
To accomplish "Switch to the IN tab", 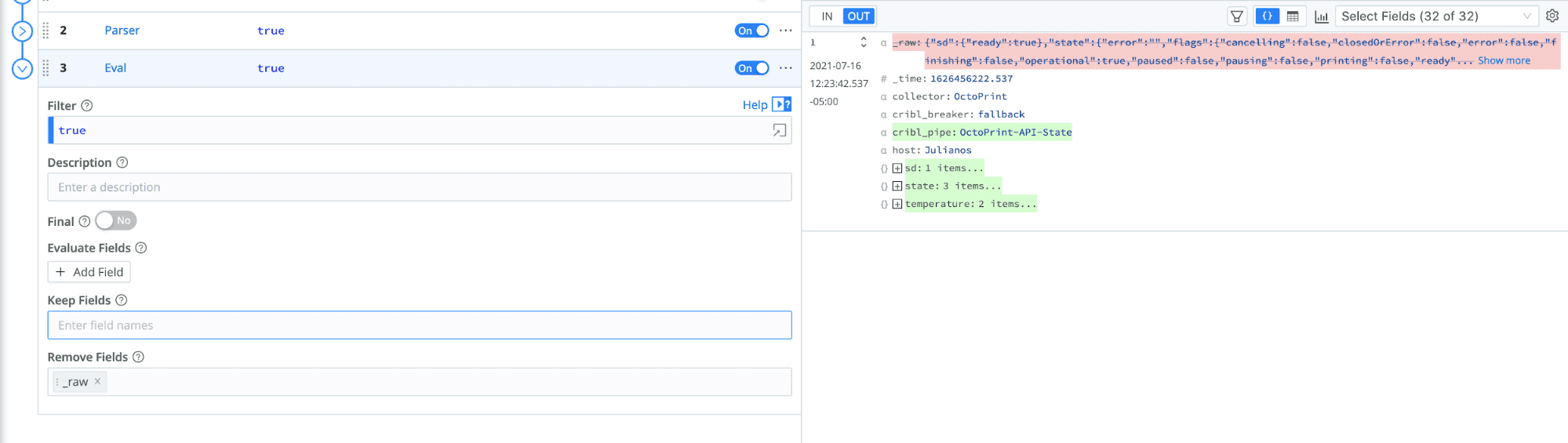I will click(x=827, y=16).
